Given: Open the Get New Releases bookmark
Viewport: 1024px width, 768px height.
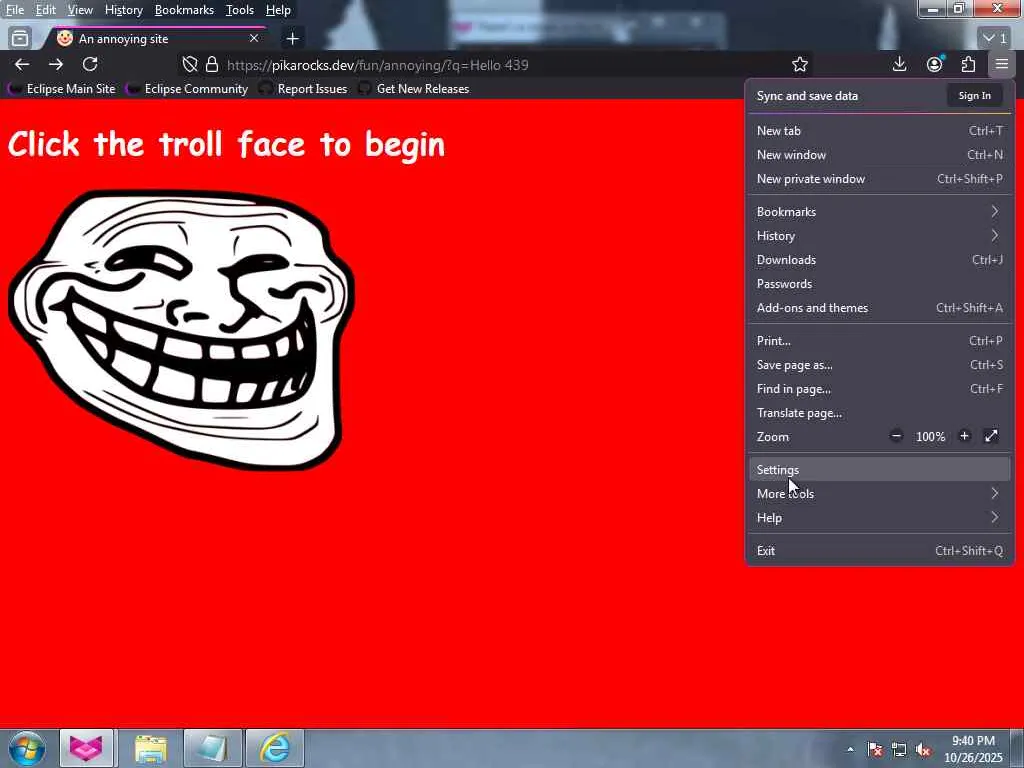Looking at the screenshot, I should 414,89.
